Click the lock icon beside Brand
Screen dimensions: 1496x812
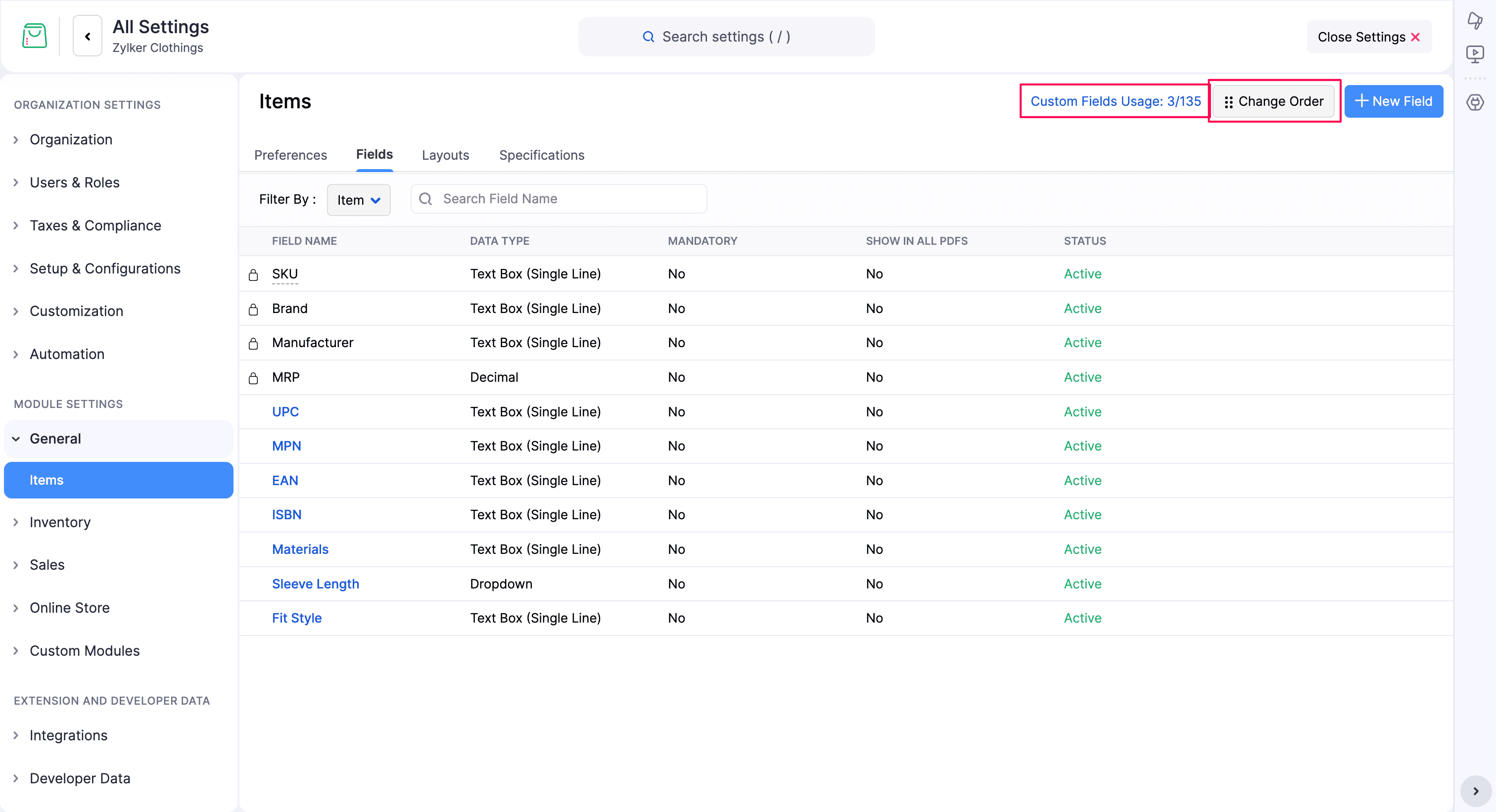click(253, 310)
